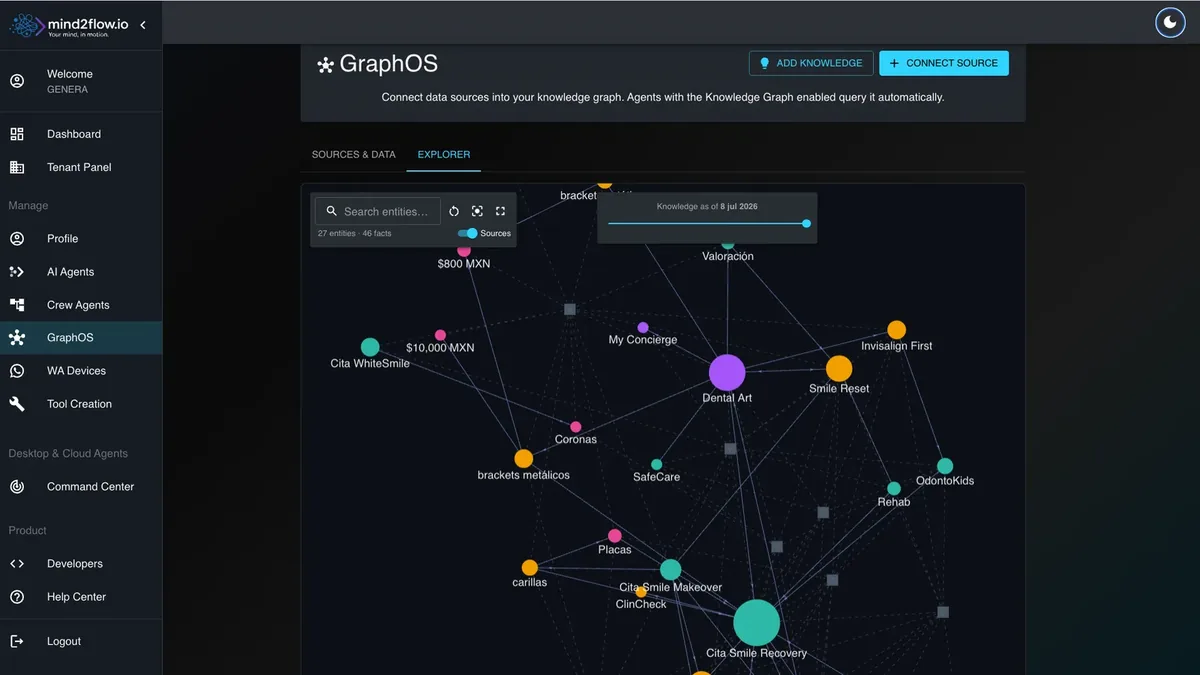Select the small ClinCheck node
The width and height of the screenshot is (1200, 675).
[641, 592]
